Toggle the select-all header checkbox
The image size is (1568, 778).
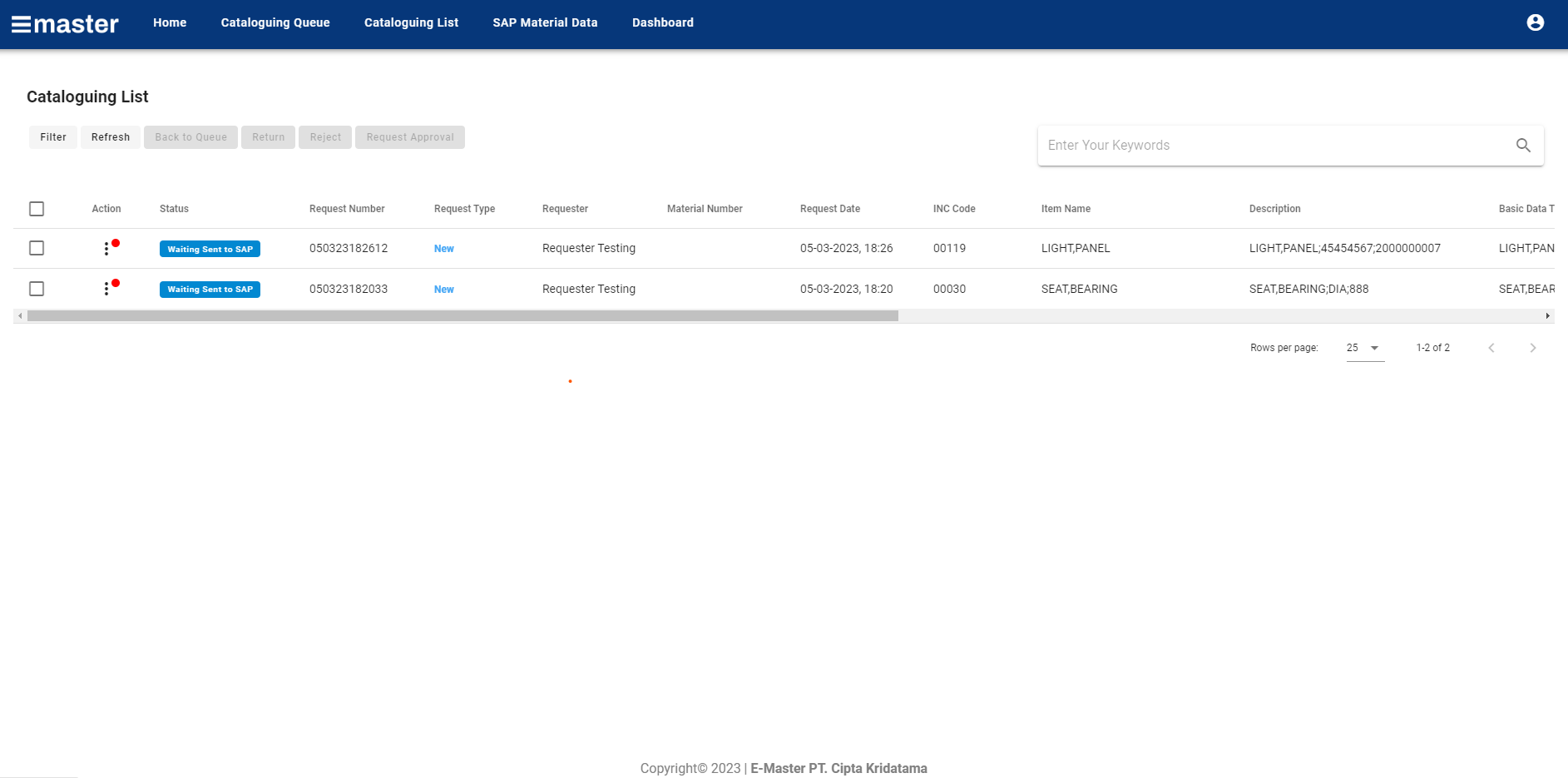click(37, 209)
